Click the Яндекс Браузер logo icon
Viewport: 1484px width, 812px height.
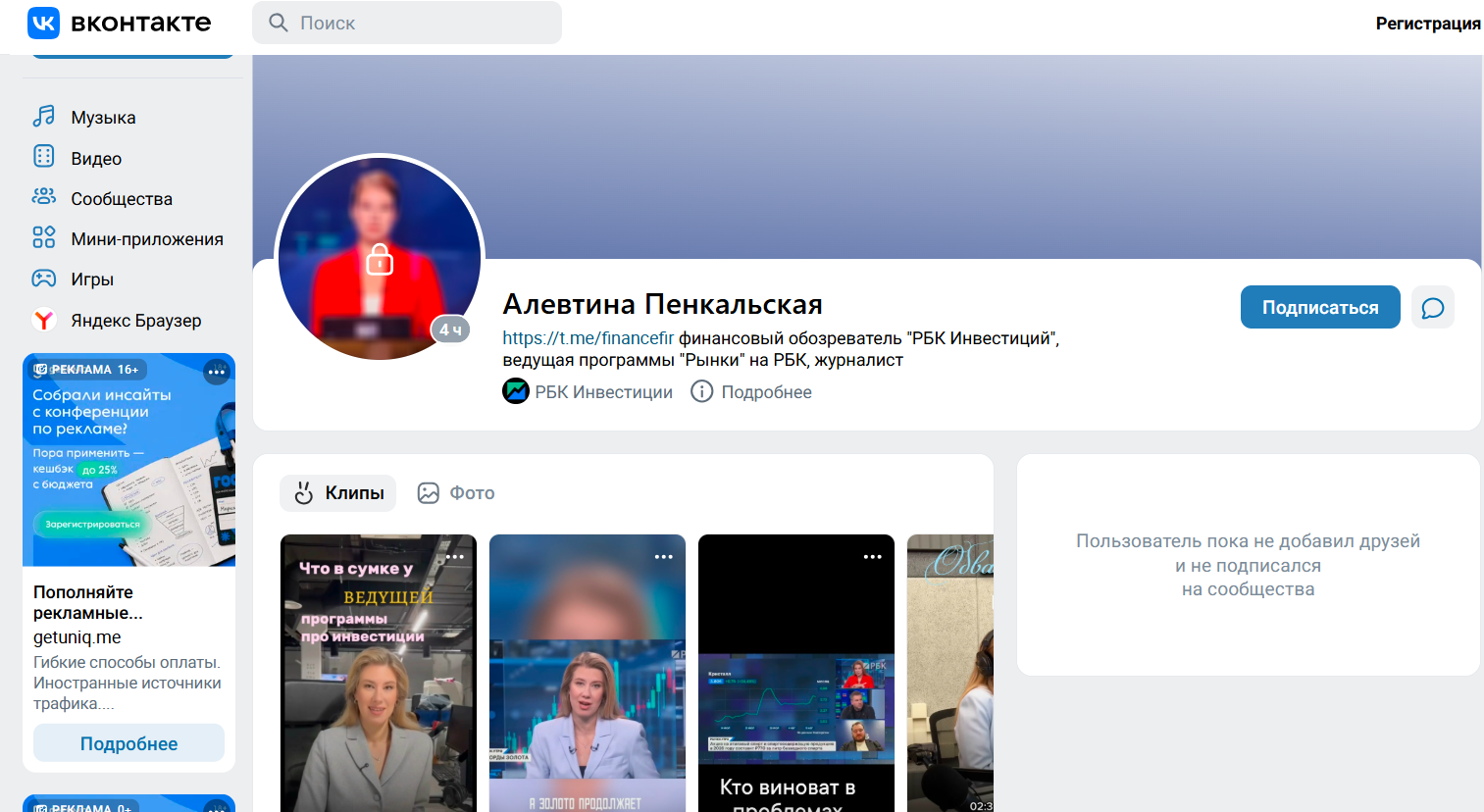44,320
